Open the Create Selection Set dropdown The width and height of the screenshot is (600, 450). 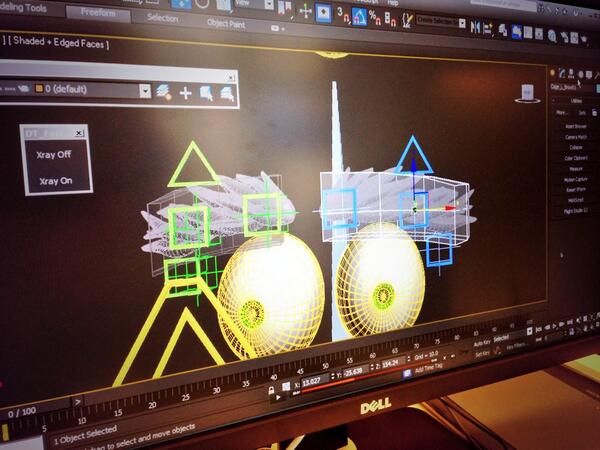point(462,23)
